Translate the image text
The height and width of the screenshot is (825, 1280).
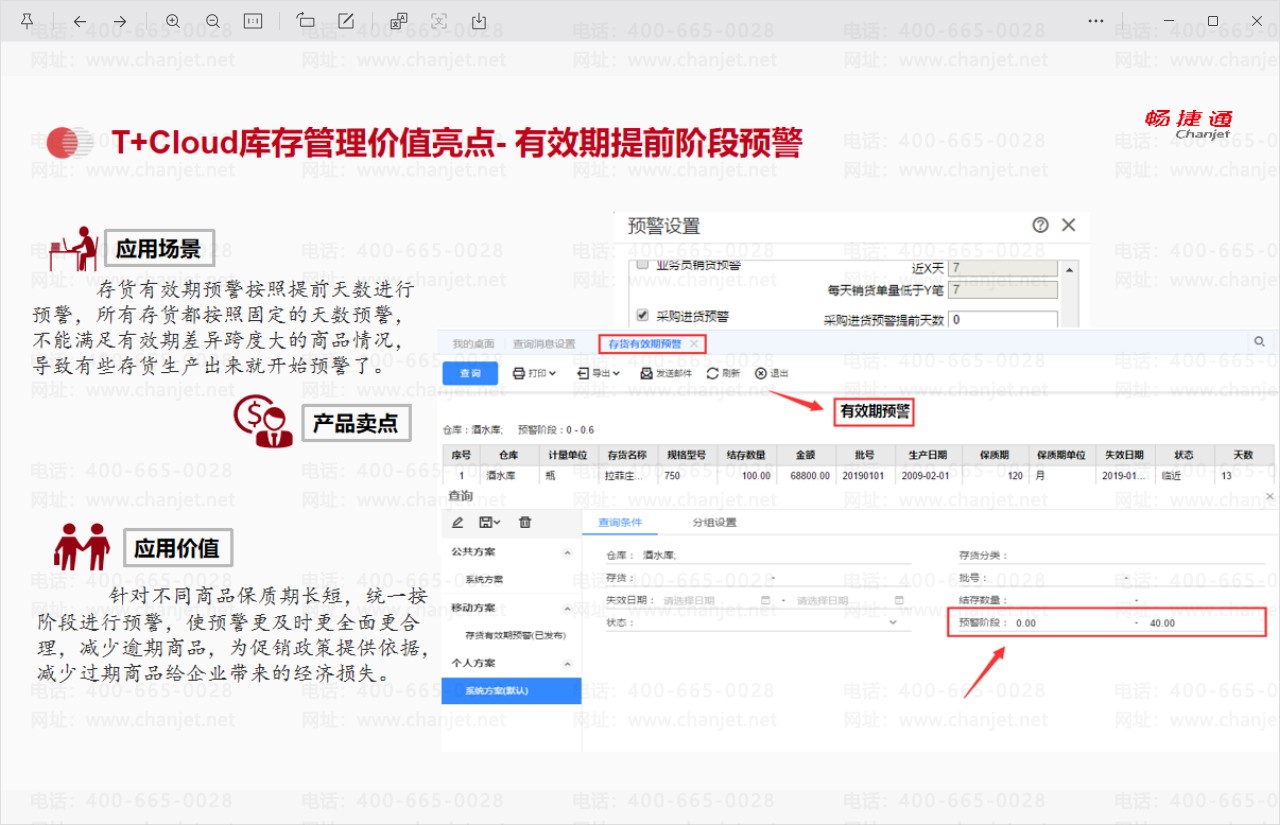399,21
